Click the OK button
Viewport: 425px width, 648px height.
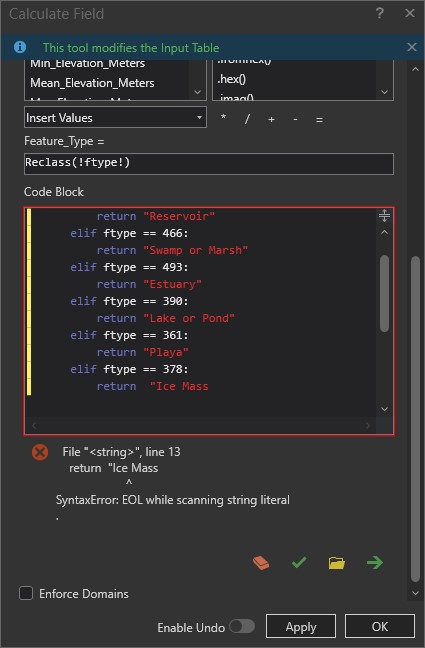point(380,627)
